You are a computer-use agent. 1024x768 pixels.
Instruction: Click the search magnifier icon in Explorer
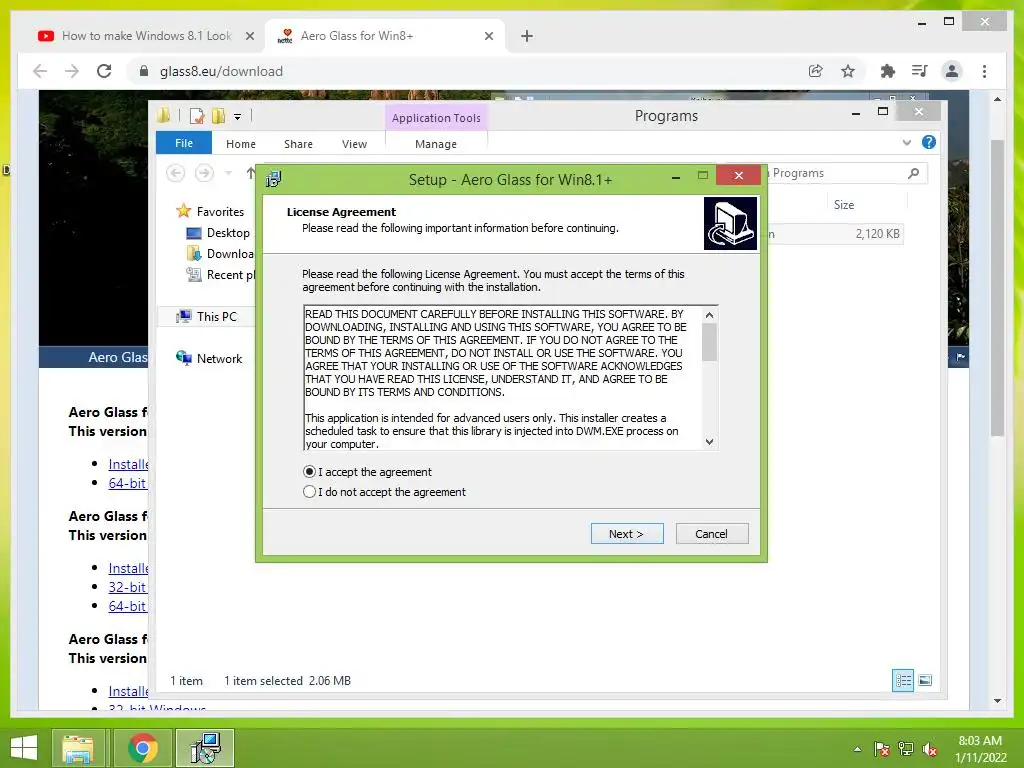914,173
